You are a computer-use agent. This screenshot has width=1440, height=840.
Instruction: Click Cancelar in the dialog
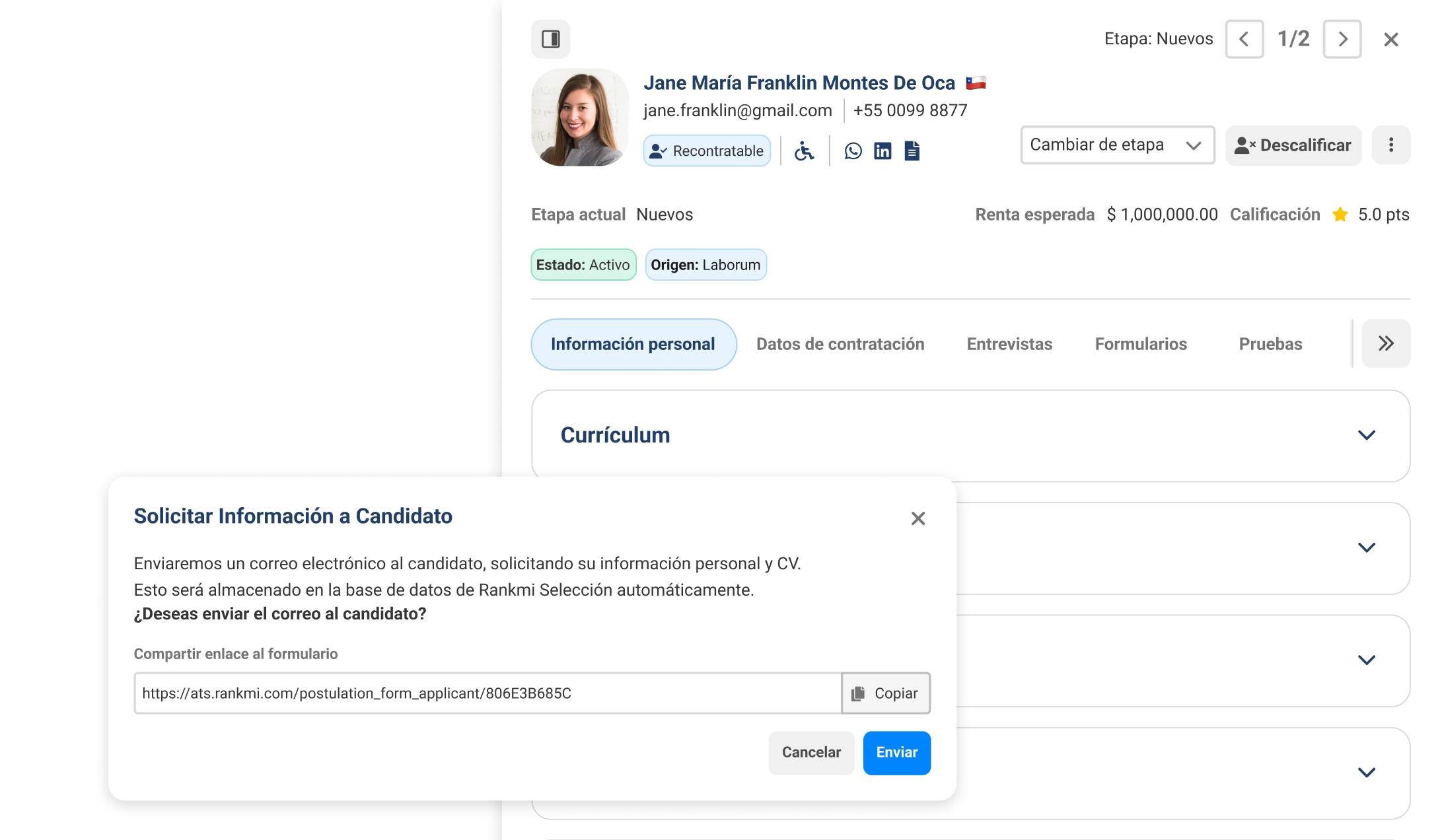(x=811, y=753)
